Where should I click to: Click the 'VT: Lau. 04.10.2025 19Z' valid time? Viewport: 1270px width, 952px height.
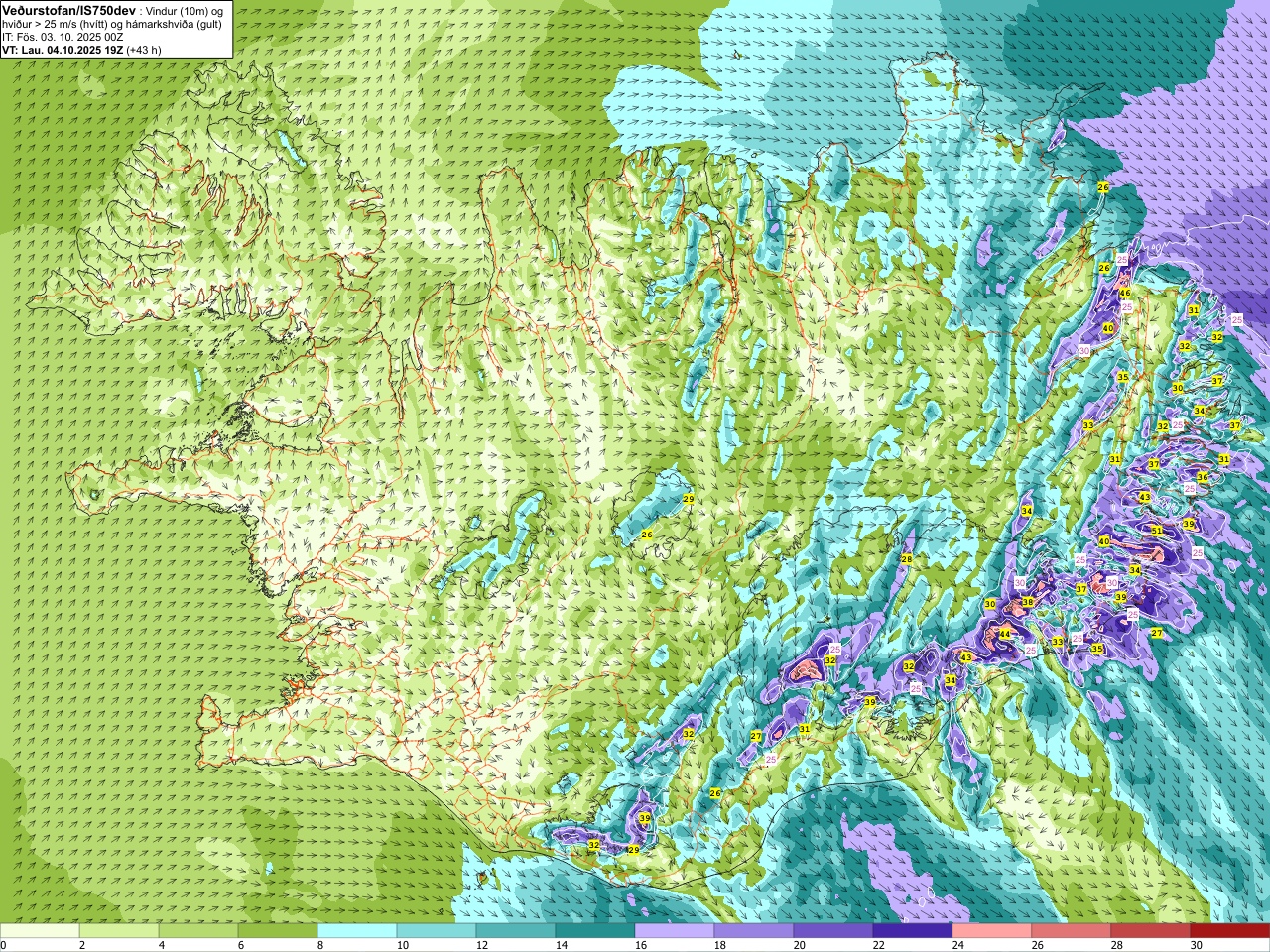coord(62,49)
